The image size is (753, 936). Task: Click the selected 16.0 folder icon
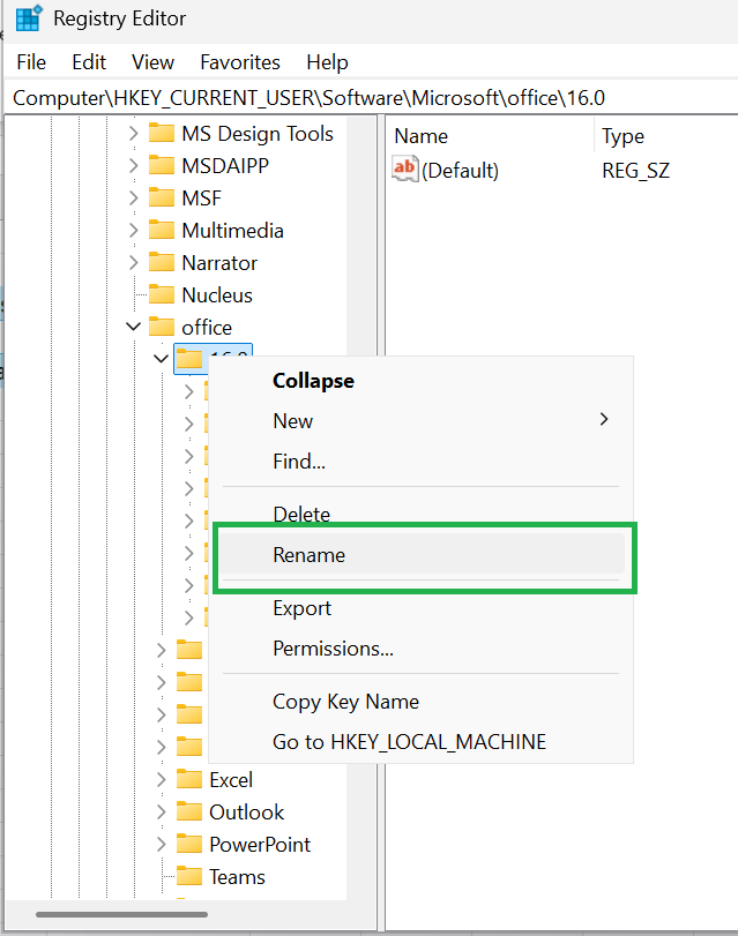tap(189, 359)
